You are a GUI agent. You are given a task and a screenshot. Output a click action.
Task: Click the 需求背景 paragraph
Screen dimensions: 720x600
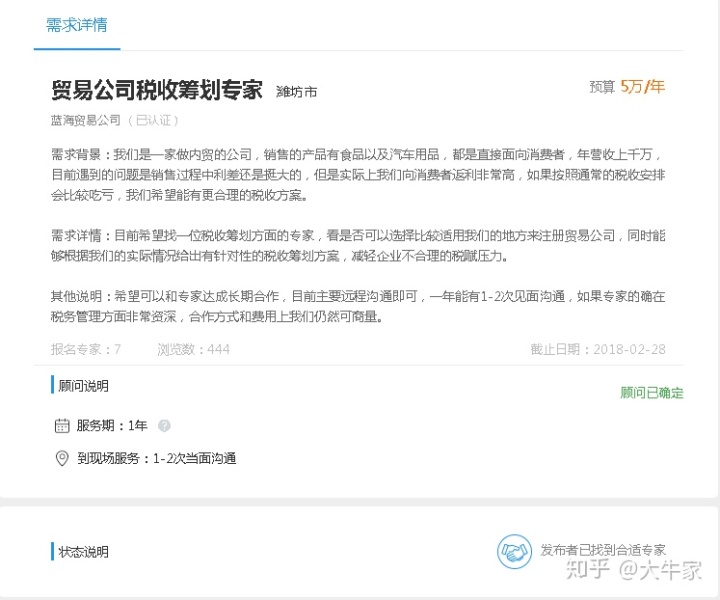click(x=358, y=175)
